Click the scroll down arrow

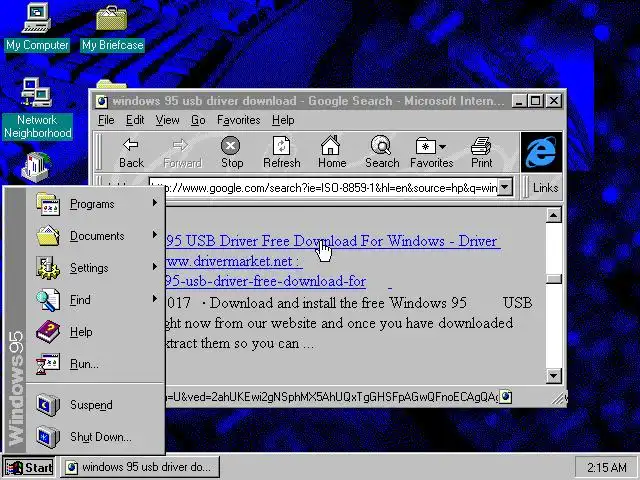(553, 375)
